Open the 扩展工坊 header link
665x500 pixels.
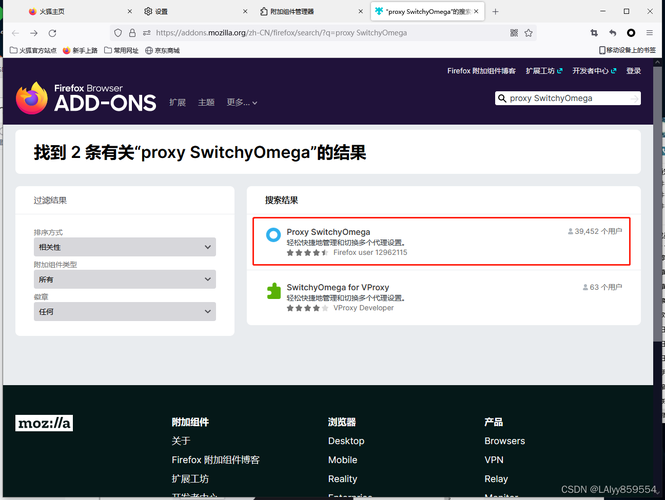544,71
